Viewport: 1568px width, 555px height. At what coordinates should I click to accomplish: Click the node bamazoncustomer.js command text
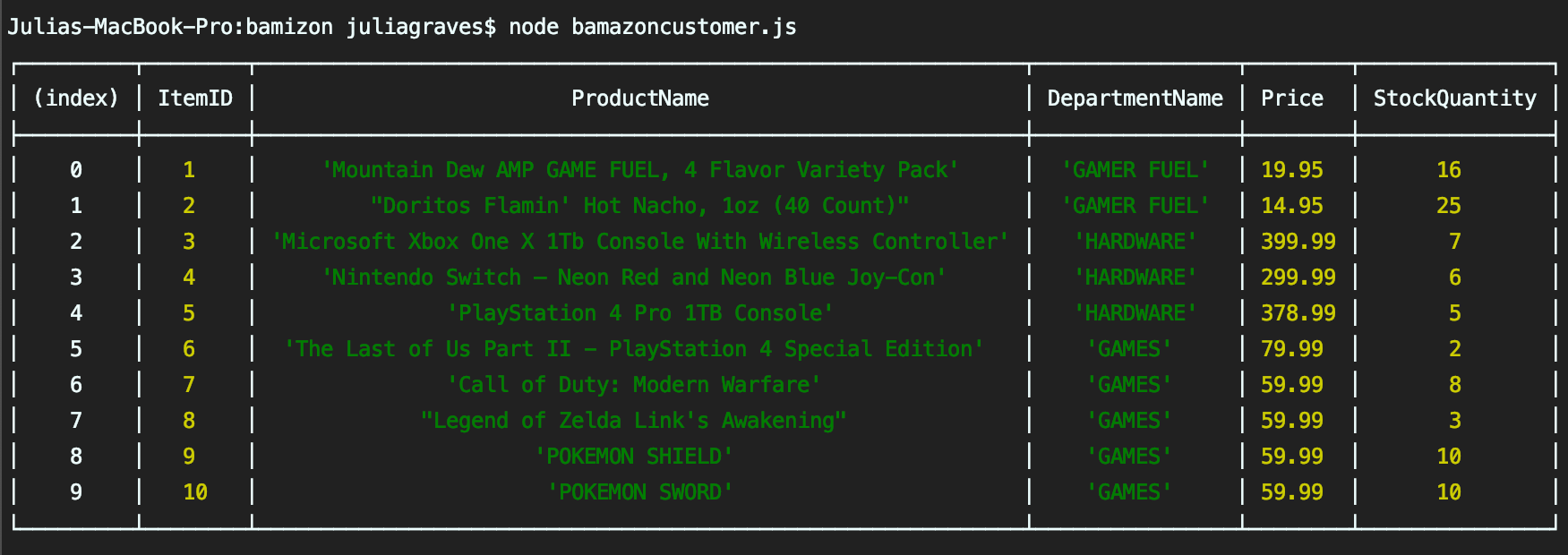(652, 27)
